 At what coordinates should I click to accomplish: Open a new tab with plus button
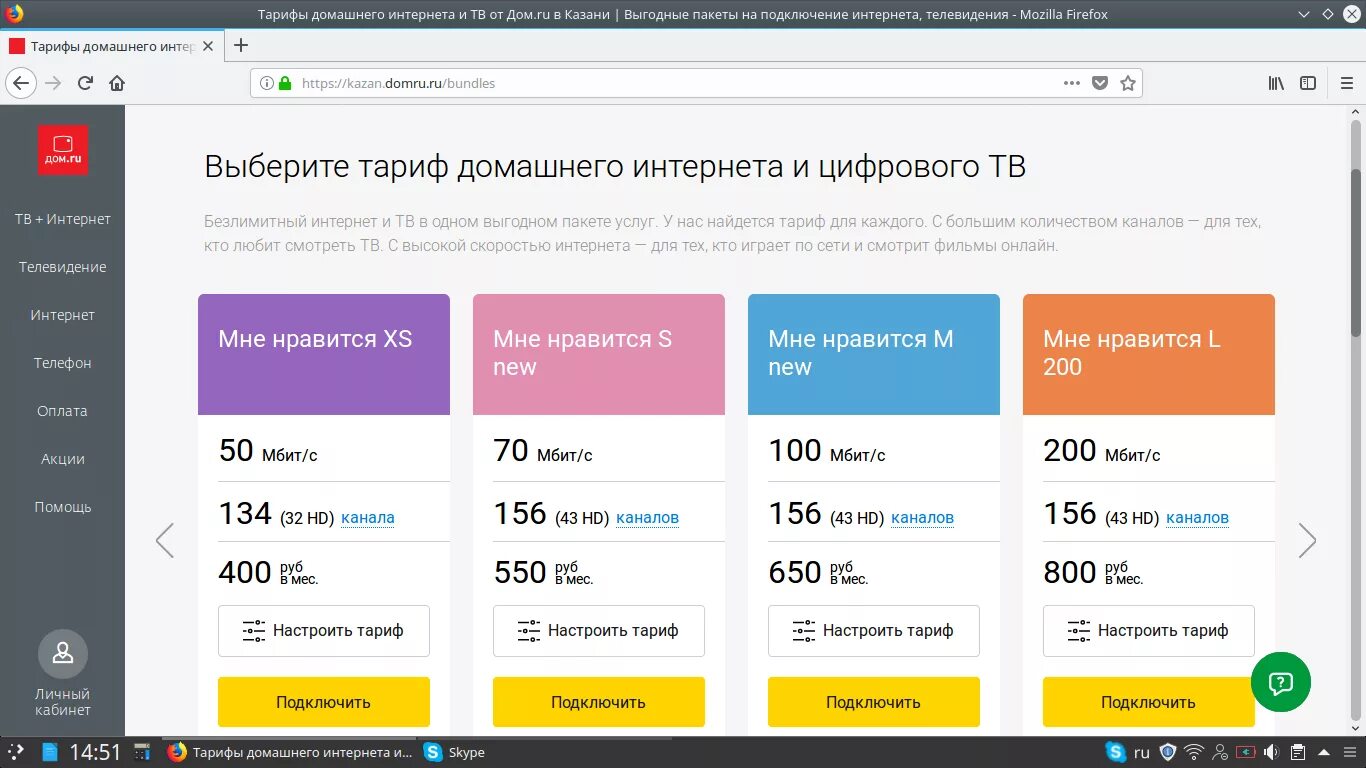coord(241,45)
